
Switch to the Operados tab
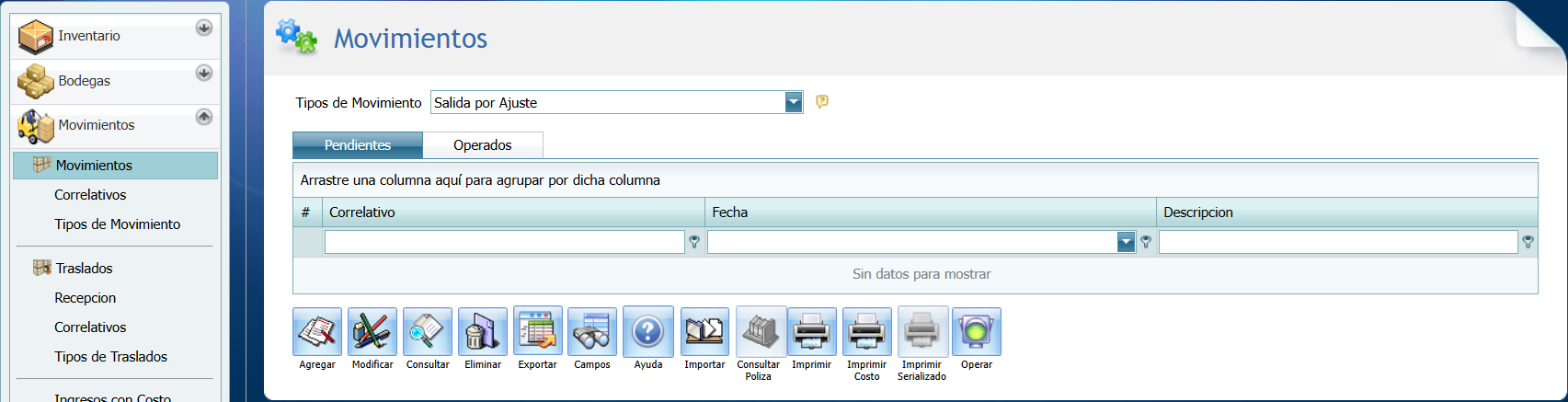tap(482, 145)
